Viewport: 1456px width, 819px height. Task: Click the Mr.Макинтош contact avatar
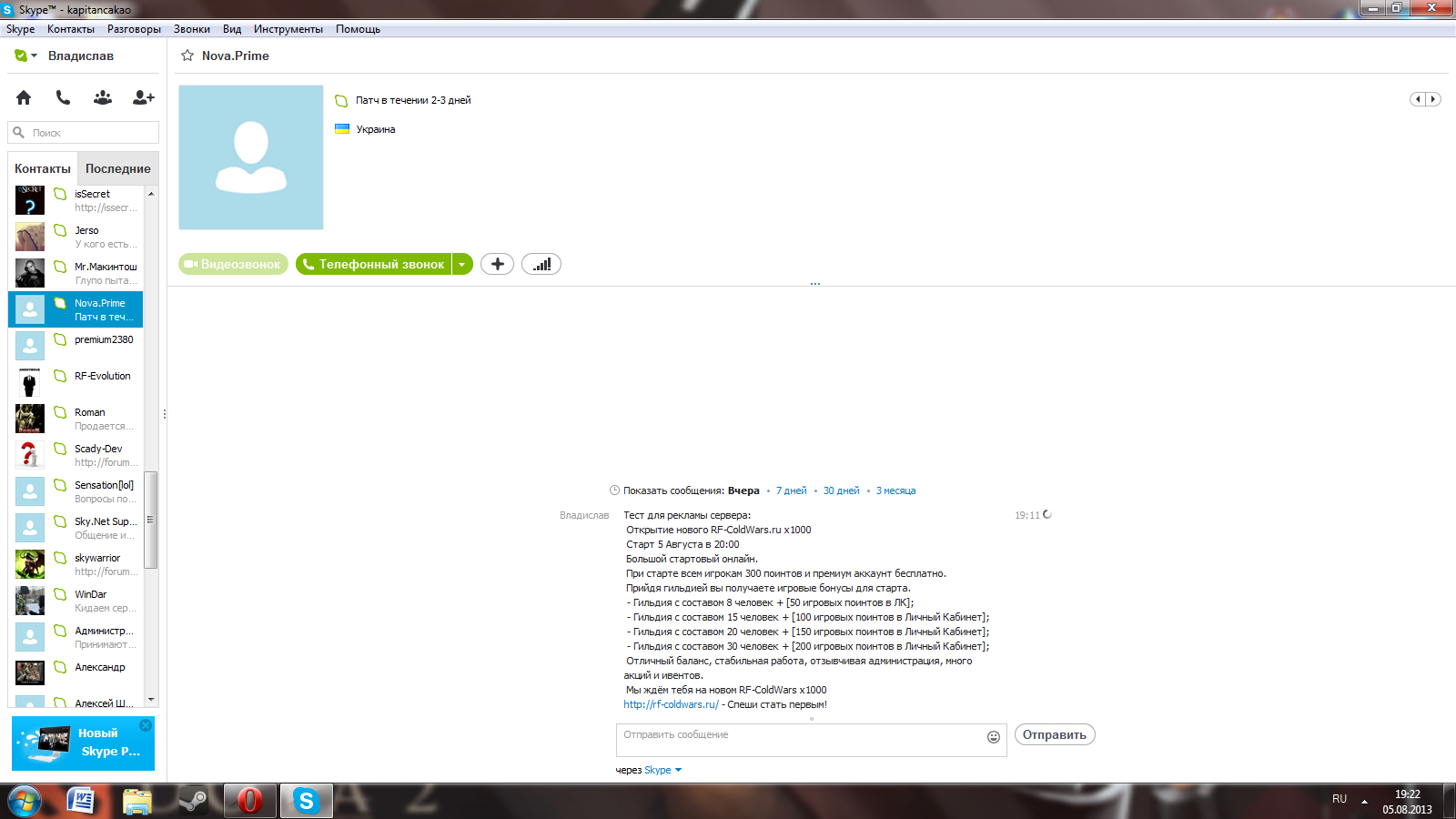point(30,273)
